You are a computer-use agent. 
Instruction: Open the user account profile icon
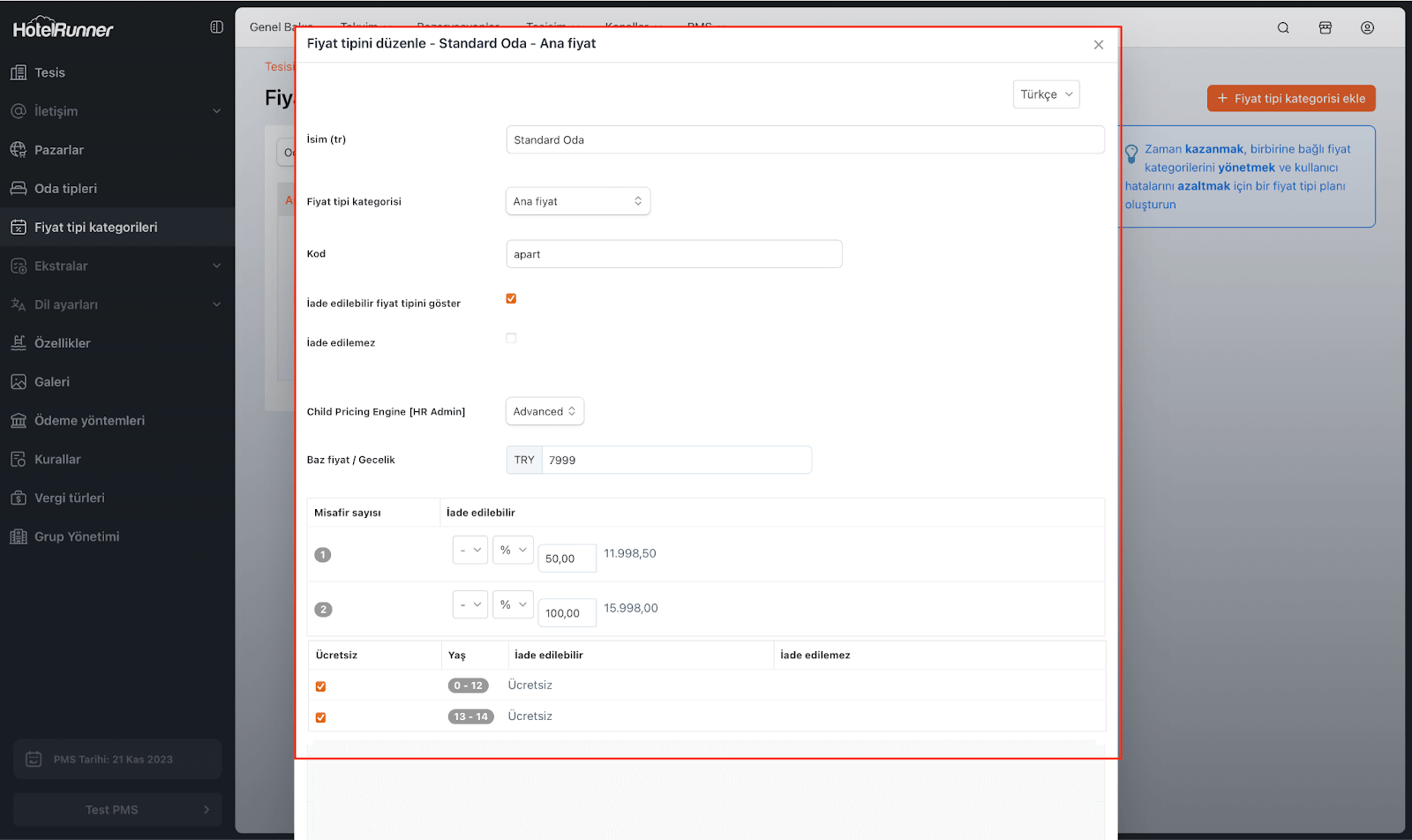click(x=1367, y=28)
